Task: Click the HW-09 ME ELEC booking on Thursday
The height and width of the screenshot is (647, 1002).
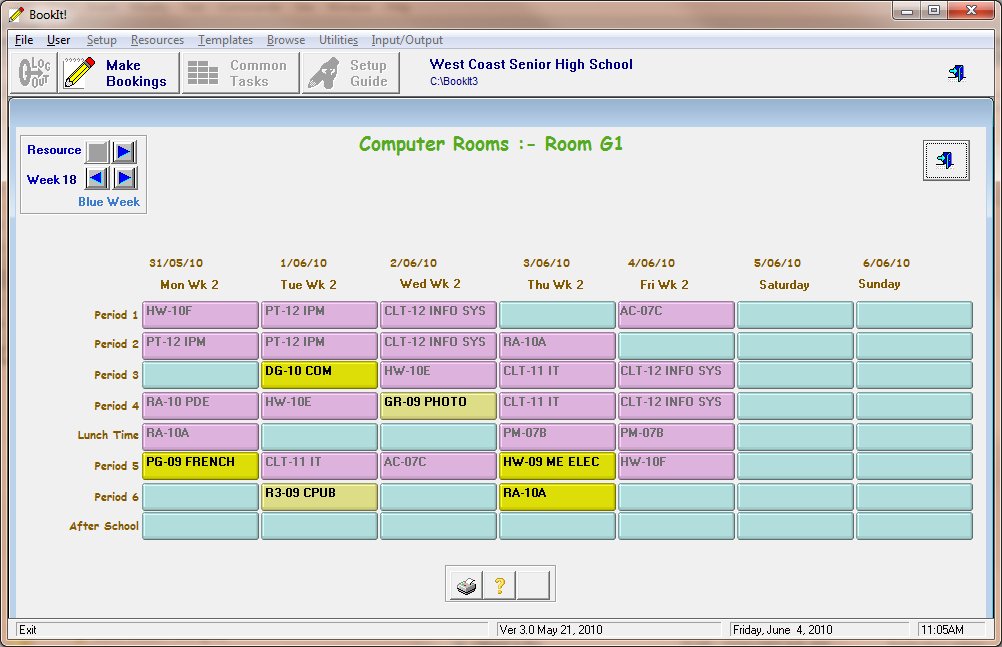Action: [557, 466]
